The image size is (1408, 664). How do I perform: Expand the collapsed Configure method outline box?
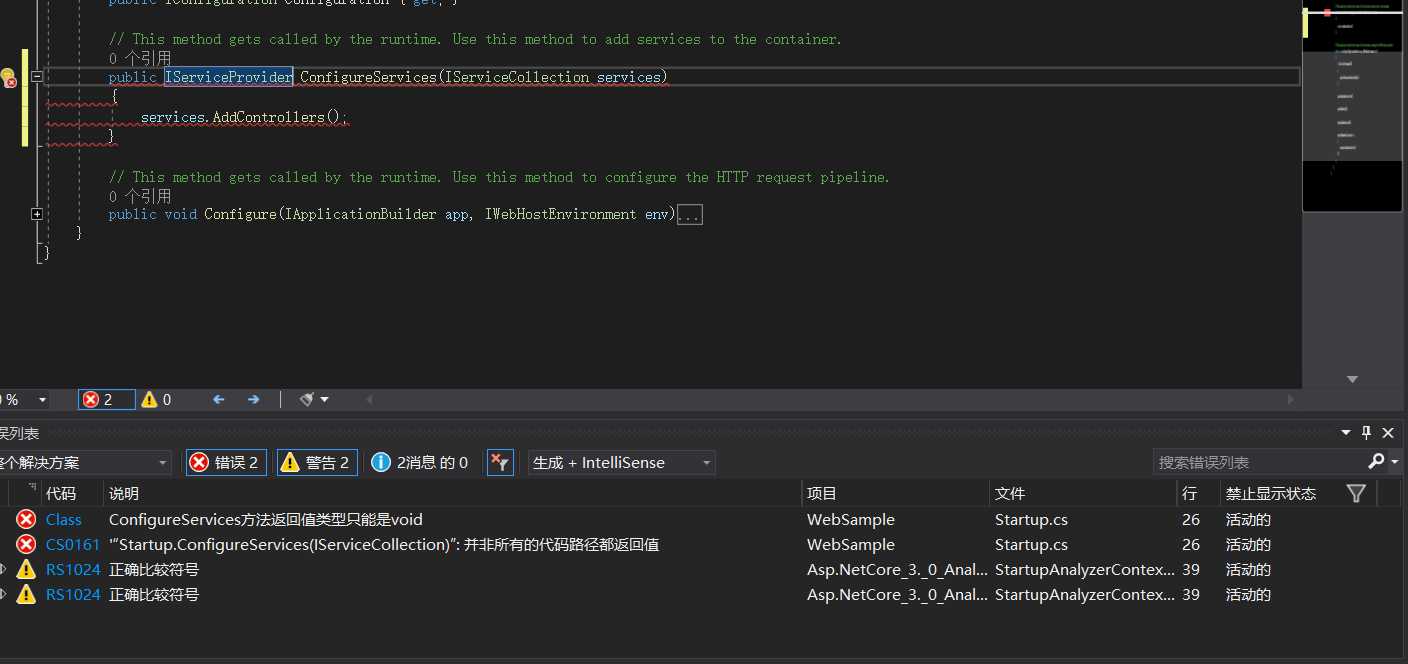point(37,214)
